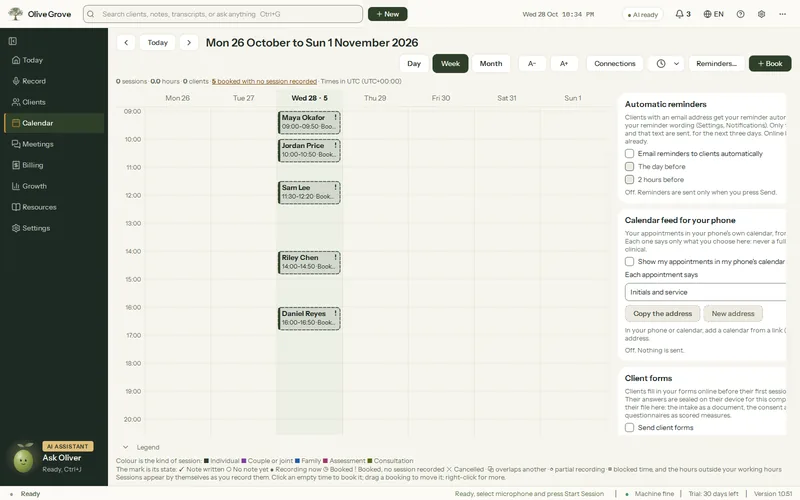
Task: Switch to Month view
Action: tap(491, 64)
